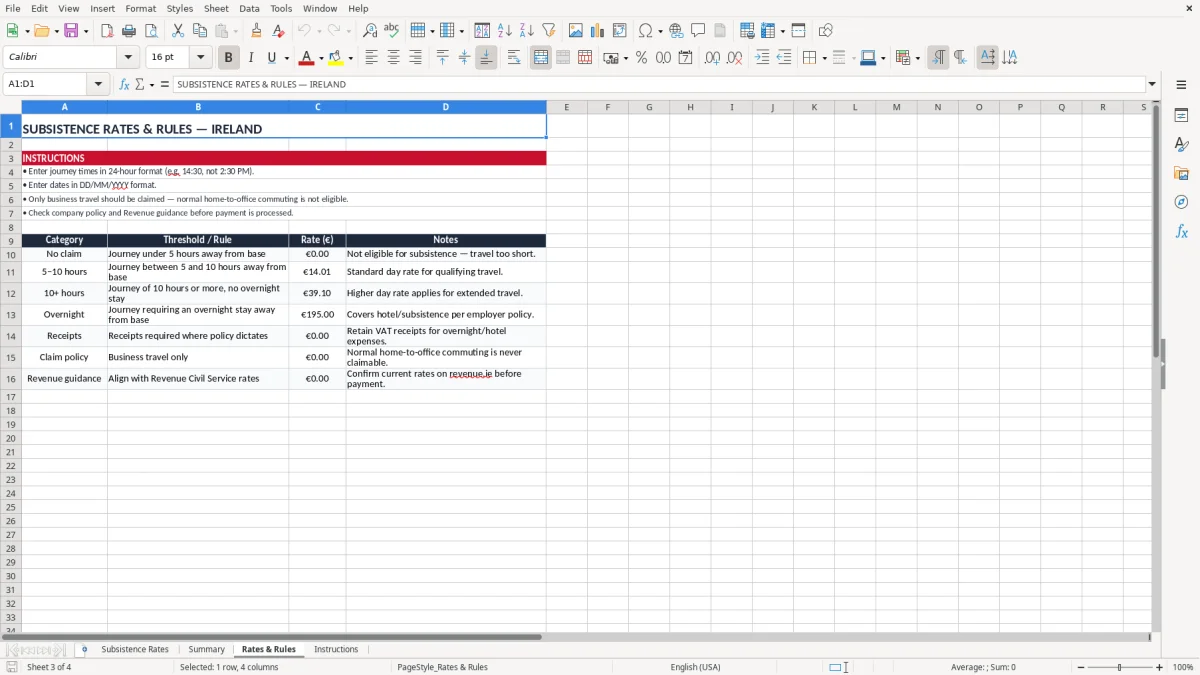The image size is (1200, 675).
Task: Switch to the Subsistence Rates sheet tab
Action: (135, 649)
